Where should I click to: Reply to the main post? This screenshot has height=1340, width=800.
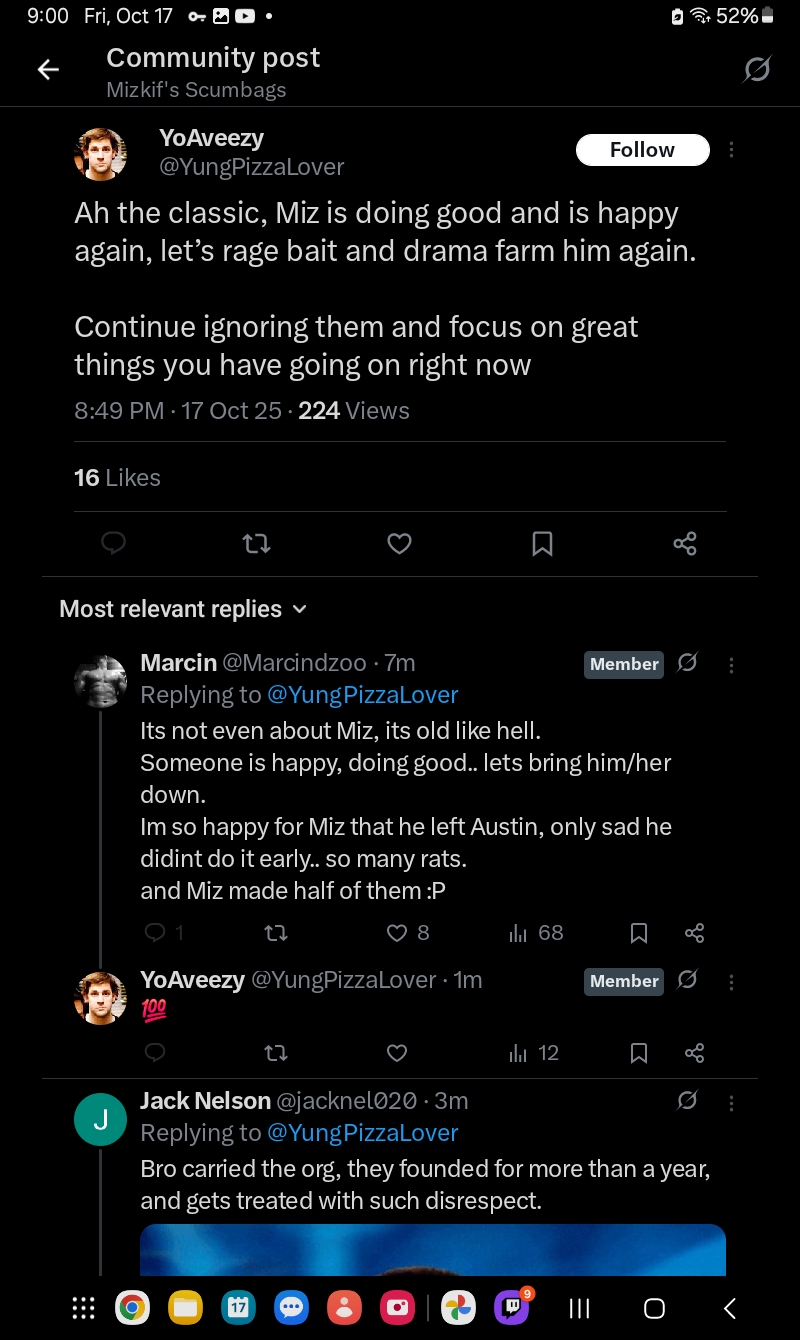click(114, 543)
